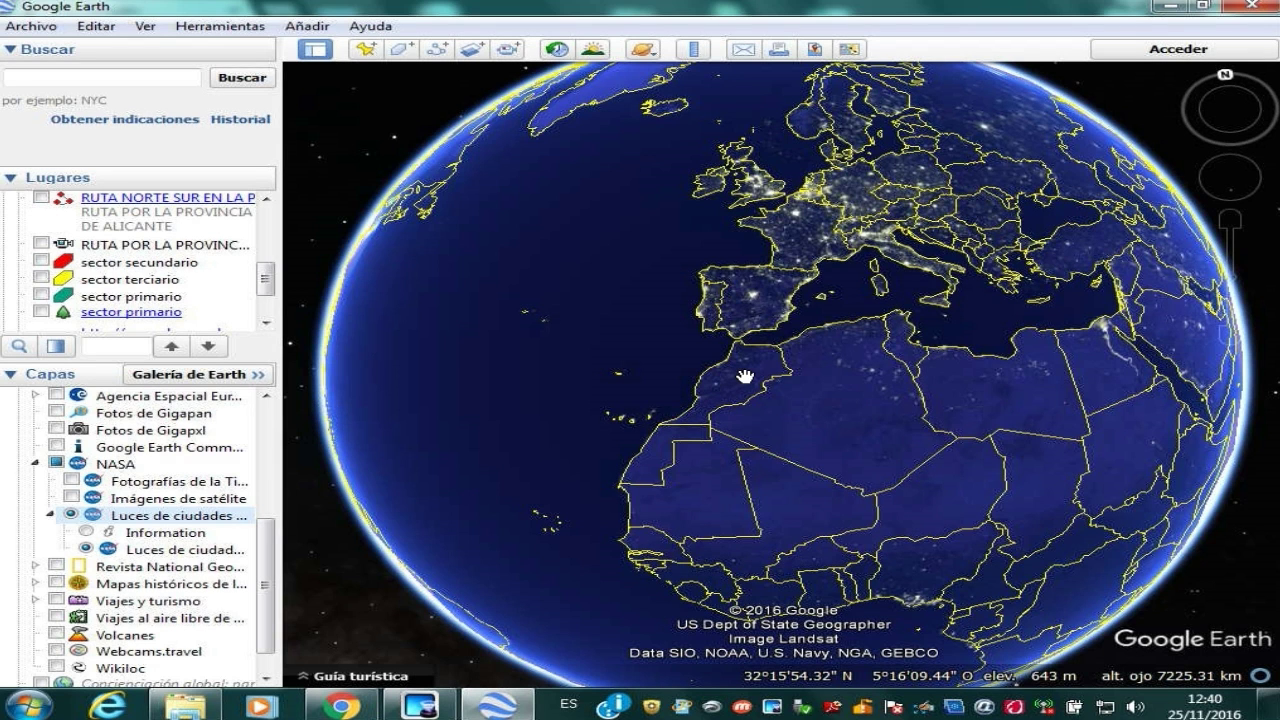Record a tour with camera icon
Viewport: 1280px width, 720px height.
[x=509, y=49]
